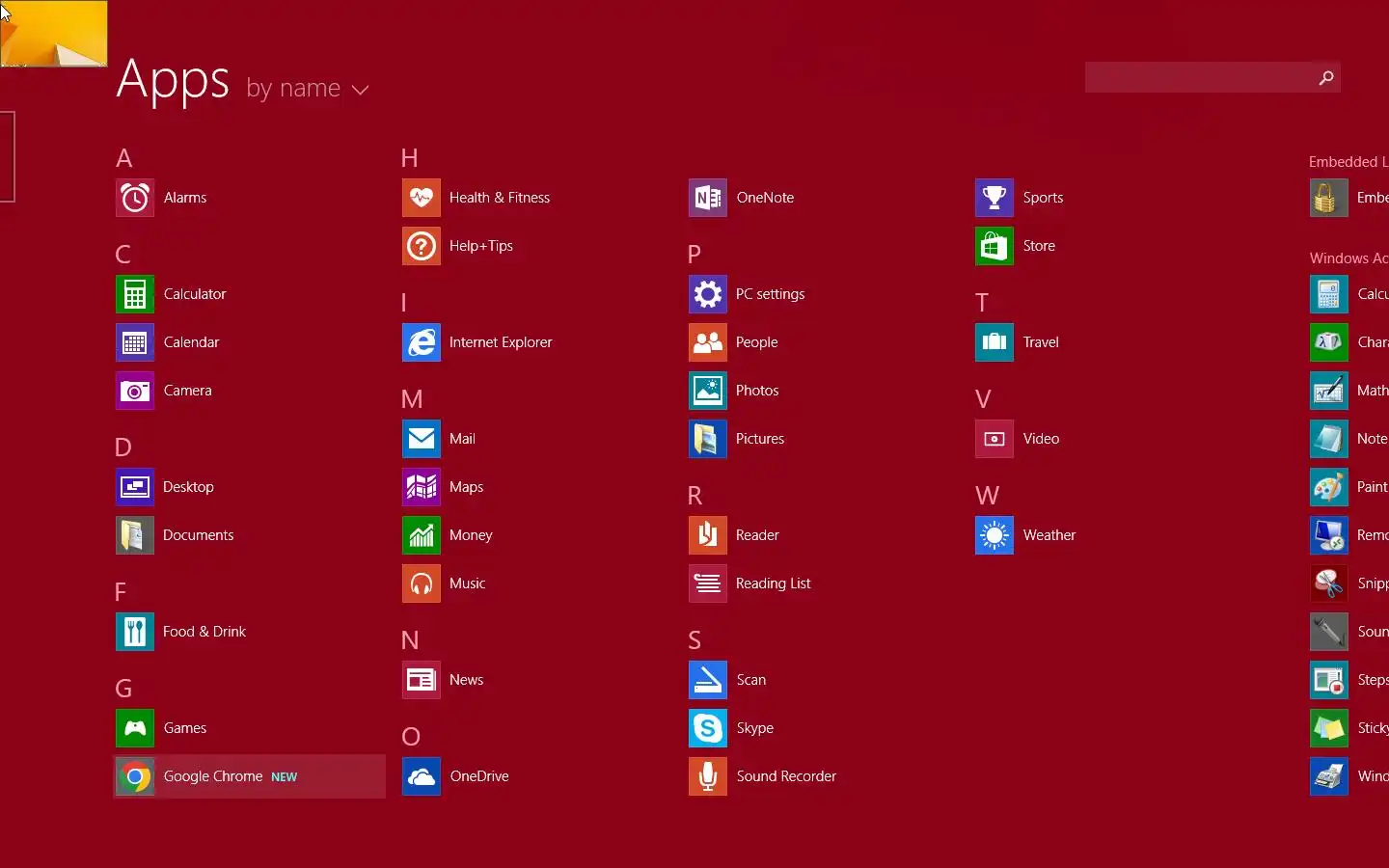Open the News app icon
The image size is (1389, 868).
point(422,680)
